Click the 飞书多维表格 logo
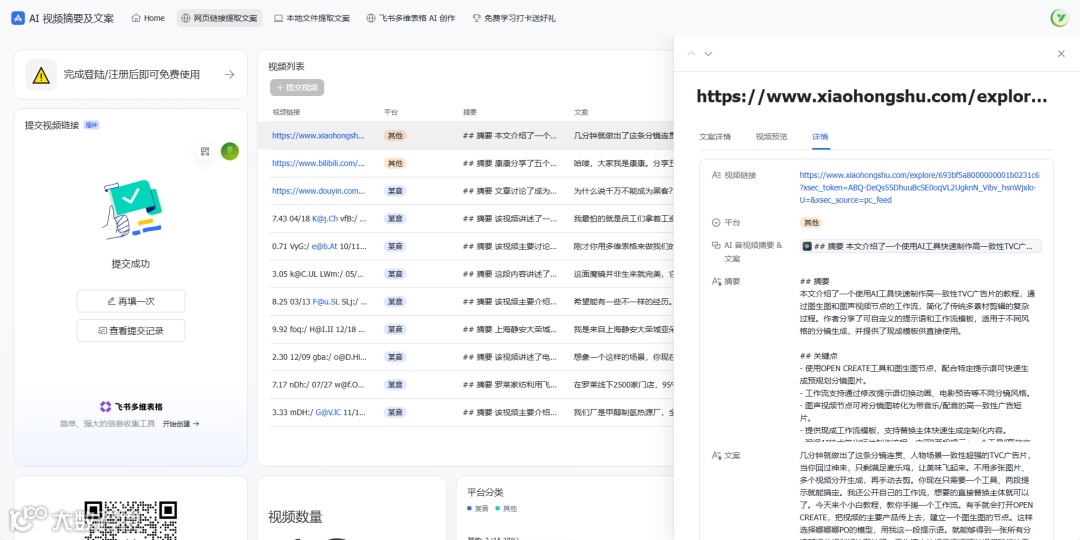This screenshot has width=1080, height=540. 131,406
